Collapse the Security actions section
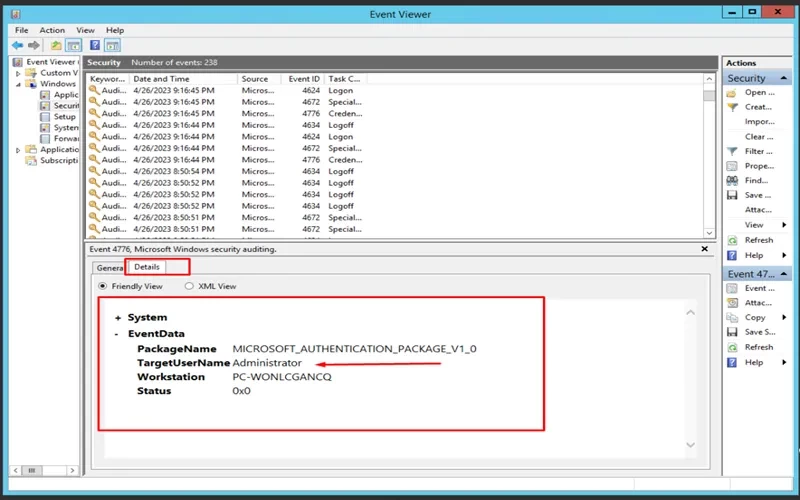This screenshot has height=500, width=800. pyautogui.click(x=783, y=78)
